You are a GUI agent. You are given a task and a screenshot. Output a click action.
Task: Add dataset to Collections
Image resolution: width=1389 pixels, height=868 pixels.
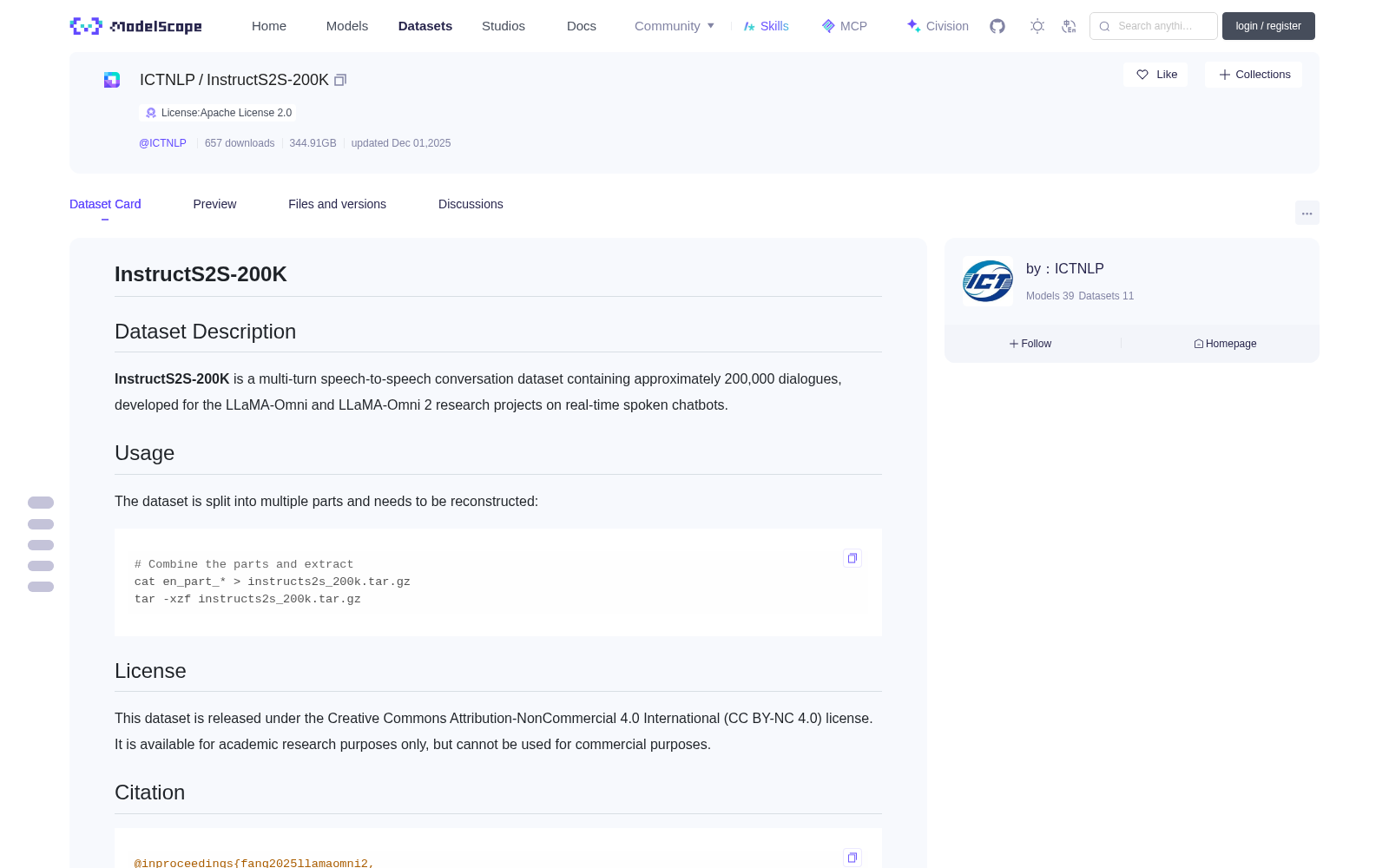pos(1254,75)
